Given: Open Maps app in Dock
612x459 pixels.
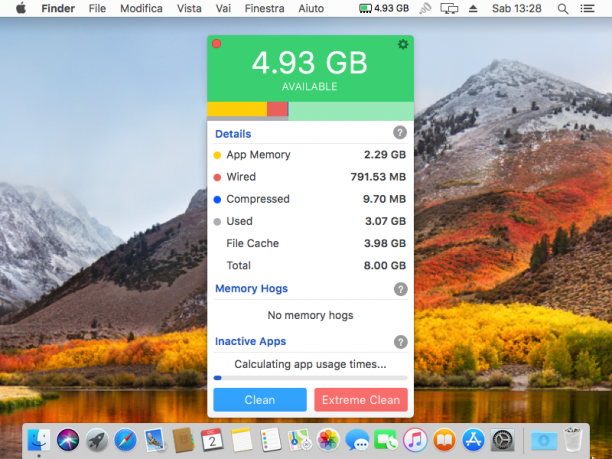Looking at the screenshot, I should 299,440.
